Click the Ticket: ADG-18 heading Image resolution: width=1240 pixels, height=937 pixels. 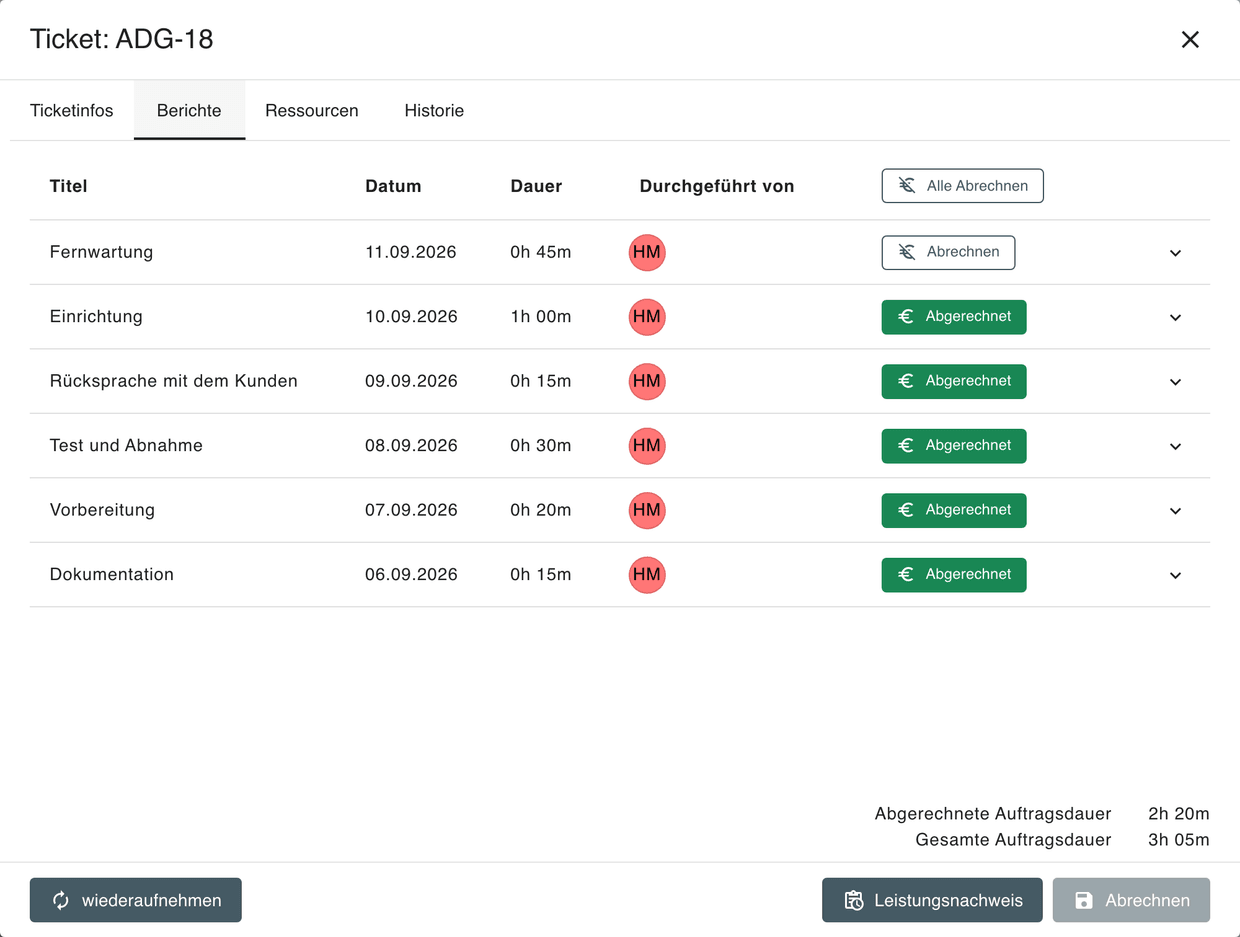[121, 39]
